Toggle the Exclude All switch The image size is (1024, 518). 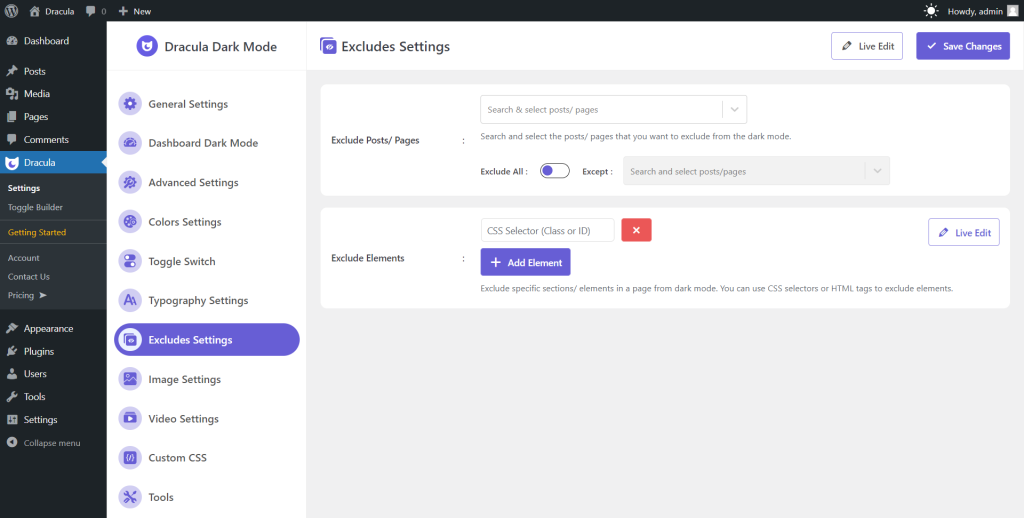click(554, 170)
